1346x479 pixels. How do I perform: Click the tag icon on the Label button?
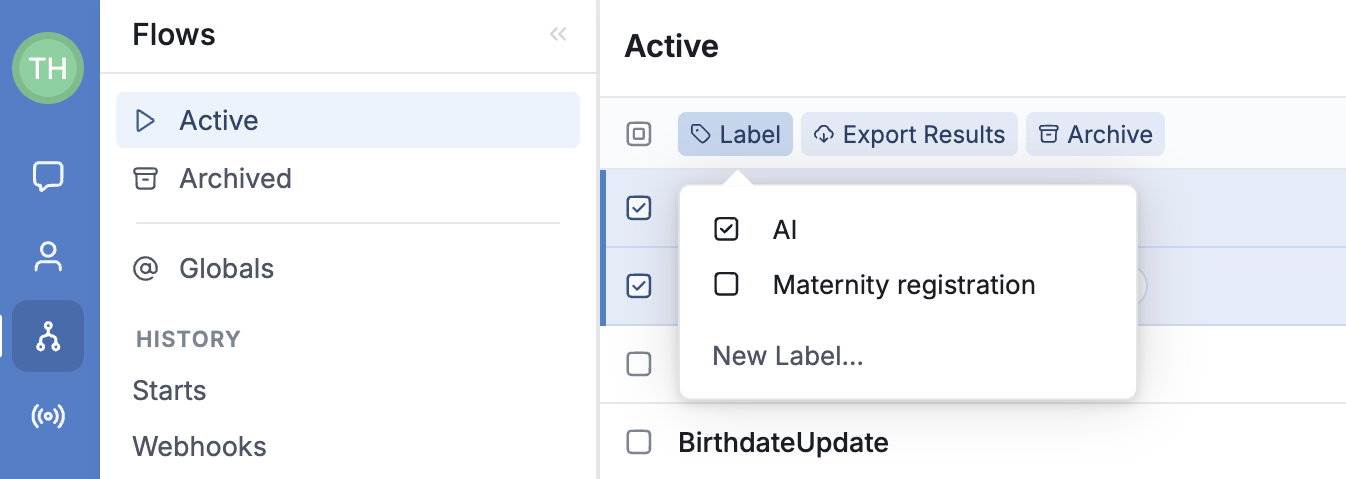[702, 134]
